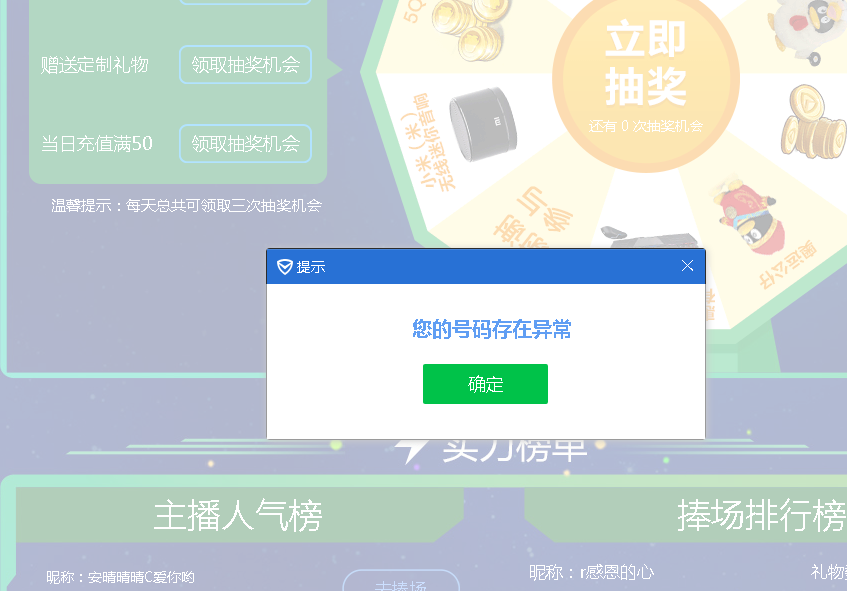Click the 您的号码存在异常 message text
This screenshot has width=847, height=591.
click(492, 329)
